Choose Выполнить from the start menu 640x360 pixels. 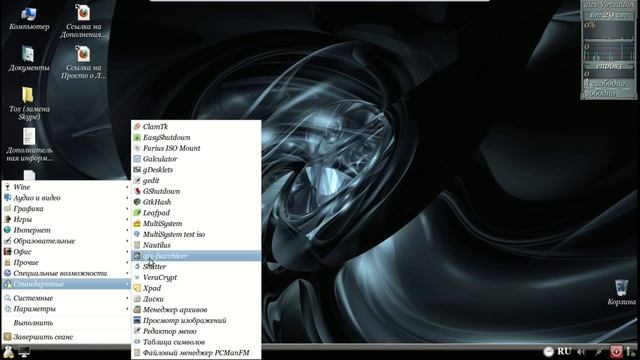66,323
